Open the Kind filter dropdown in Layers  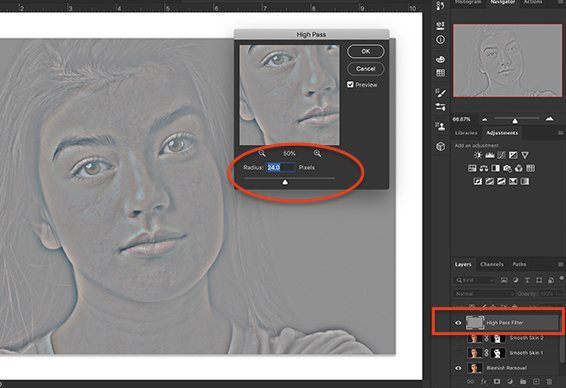[474, 280]
